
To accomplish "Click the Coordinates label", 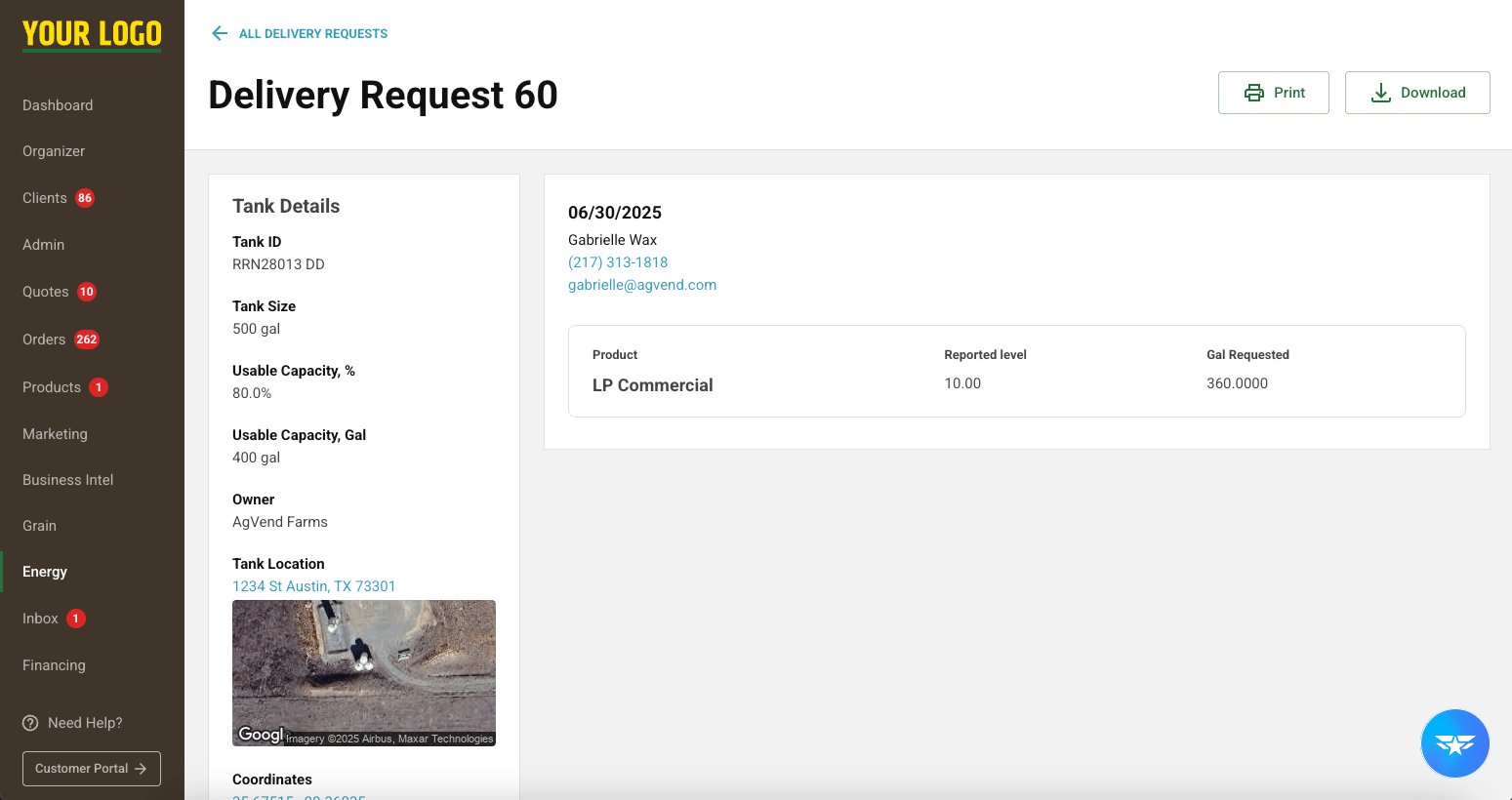I will point(272,780).
